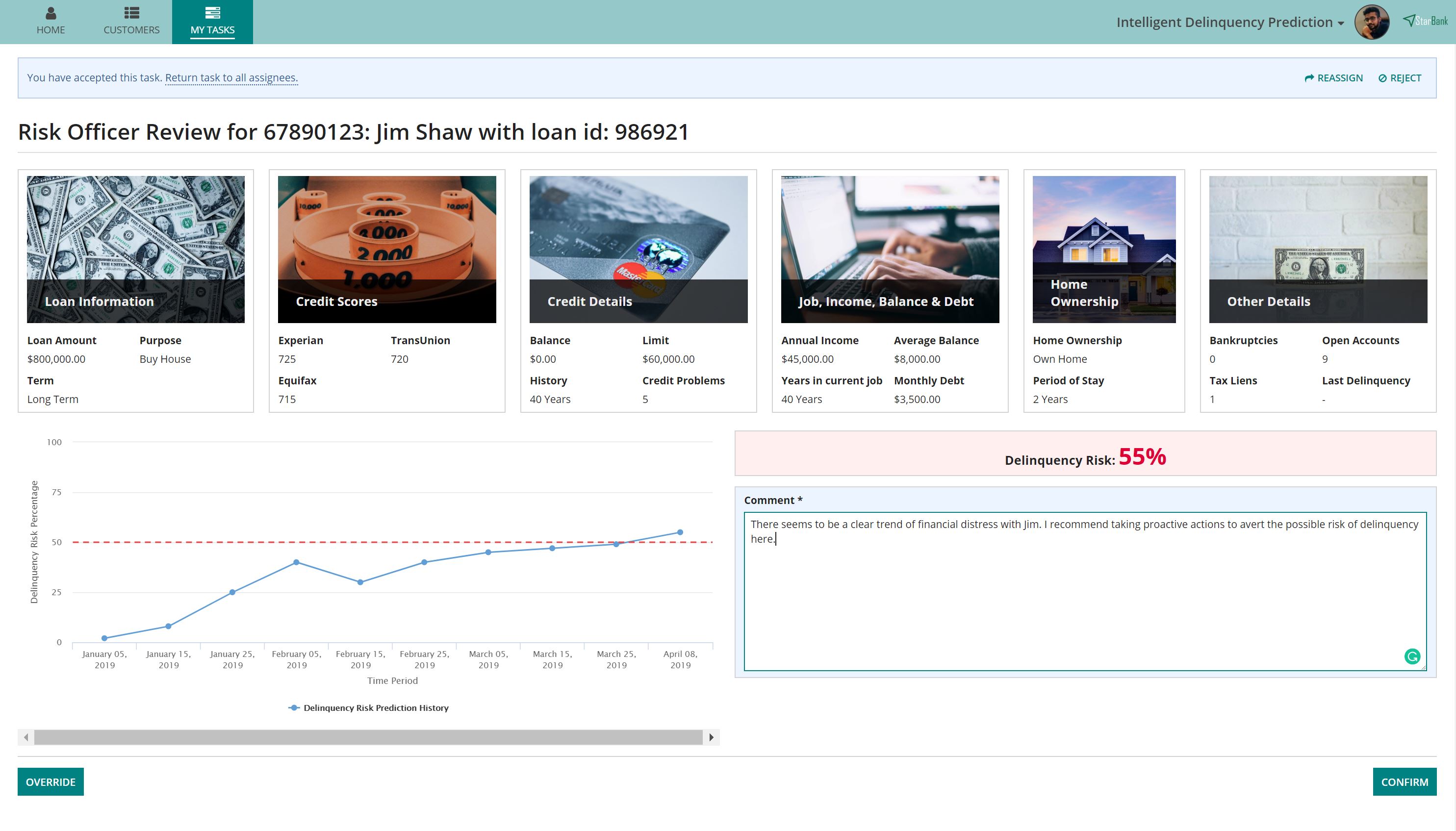
Task: Click Return task to all assignees link
Action: tap(231, 77)
